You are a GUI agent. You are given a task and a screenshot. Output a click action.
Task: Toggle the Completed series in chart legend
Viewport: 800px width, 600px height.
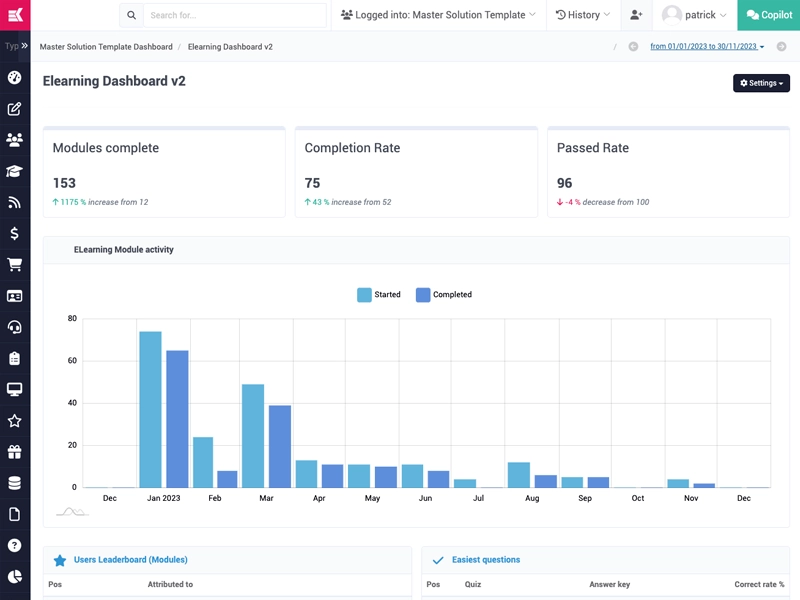click(443, 295)
